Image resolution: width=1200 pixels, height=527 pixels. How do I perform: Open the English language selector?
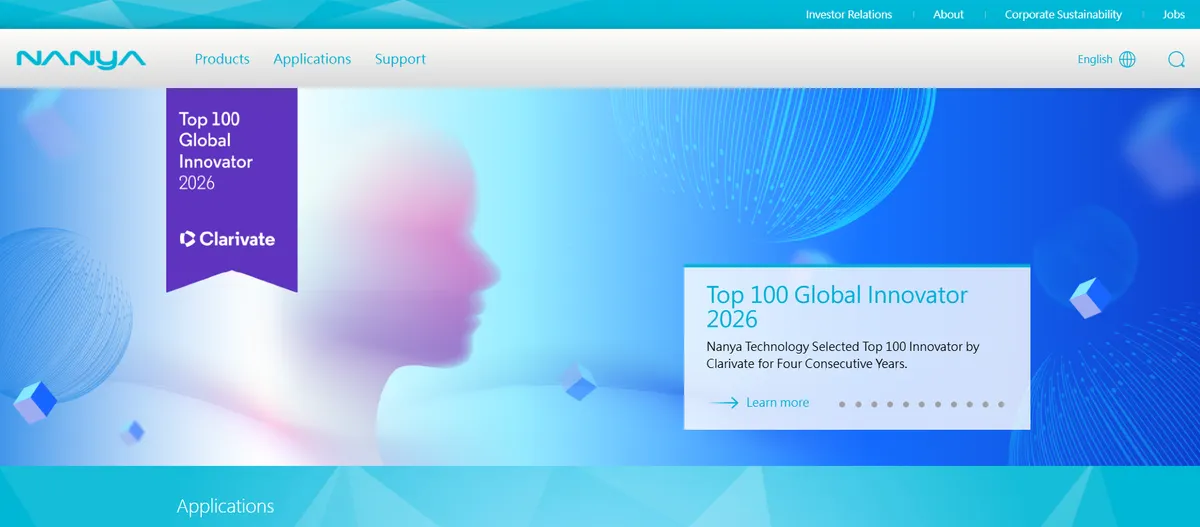[1095, 59]
